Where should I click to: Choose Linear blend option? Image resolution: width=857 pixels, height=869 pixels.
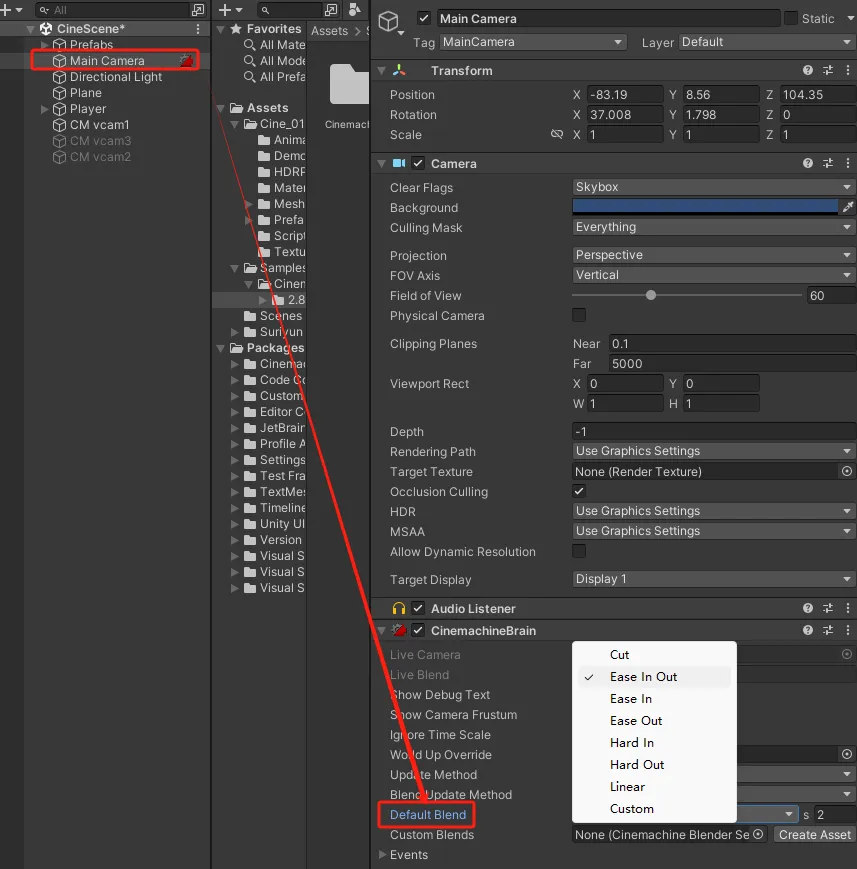(654, 787)
